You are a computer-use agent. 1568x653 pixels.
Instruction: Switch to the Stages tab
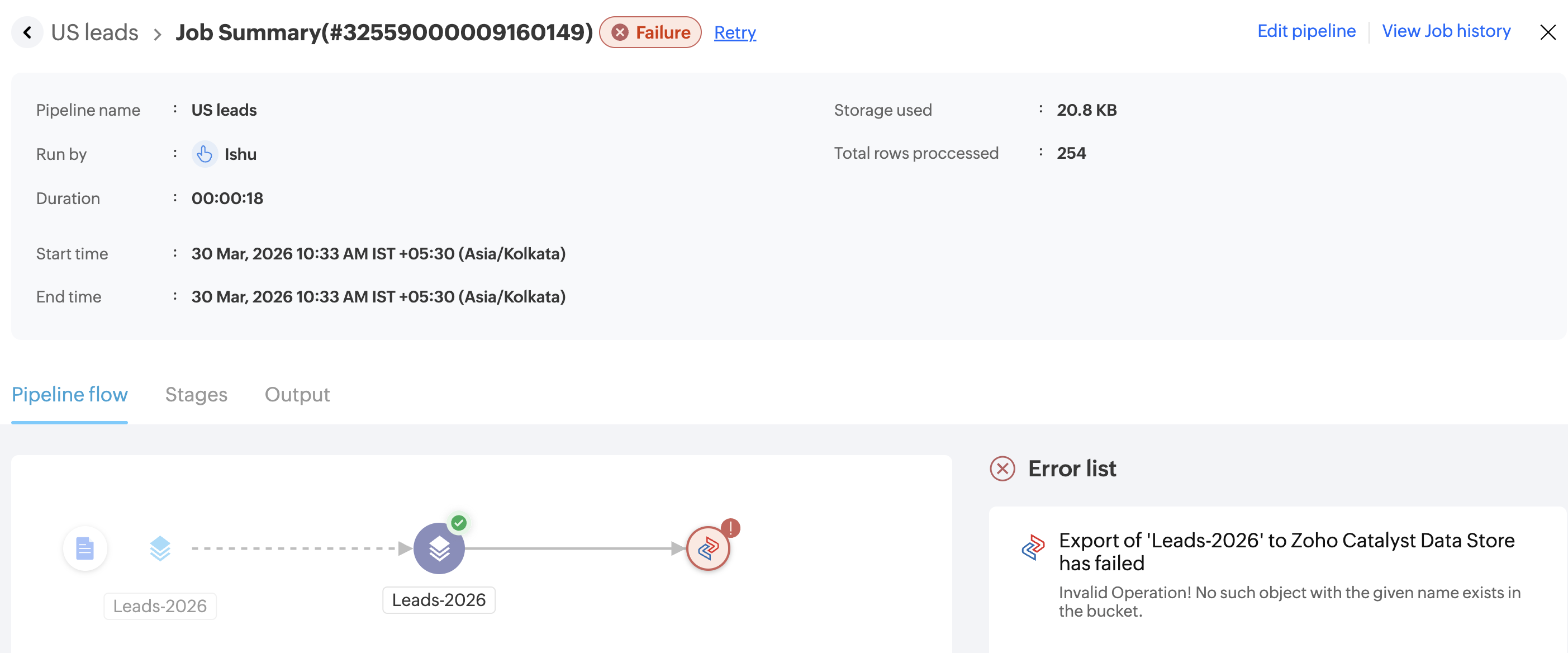tap(196, 395)
